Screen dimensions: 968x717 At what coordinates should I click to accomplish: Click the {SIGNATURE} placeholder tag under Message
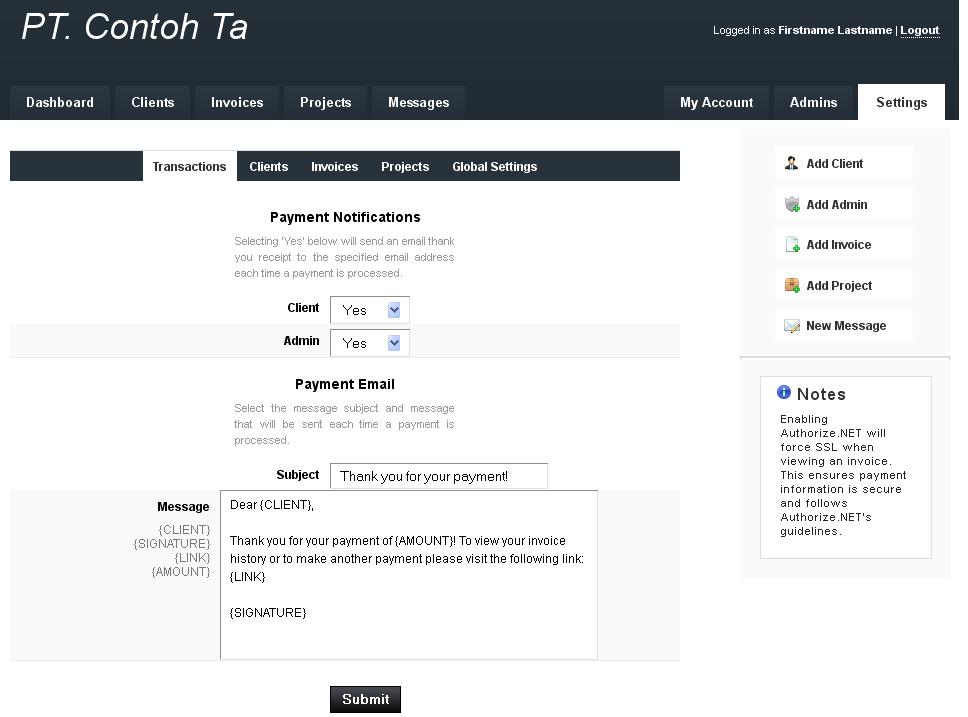coord(172,543)
